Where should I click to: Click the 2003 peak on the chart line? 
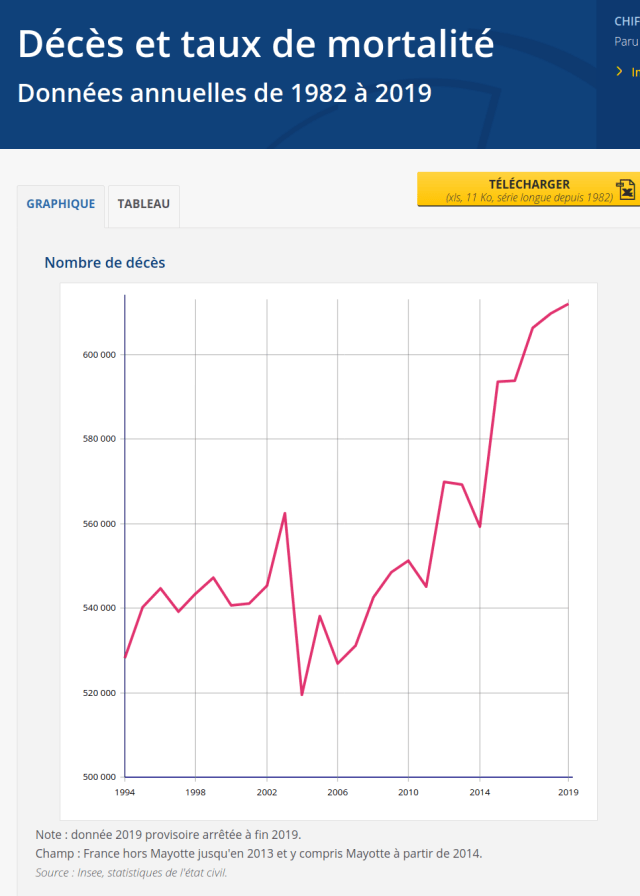point(285,513)
